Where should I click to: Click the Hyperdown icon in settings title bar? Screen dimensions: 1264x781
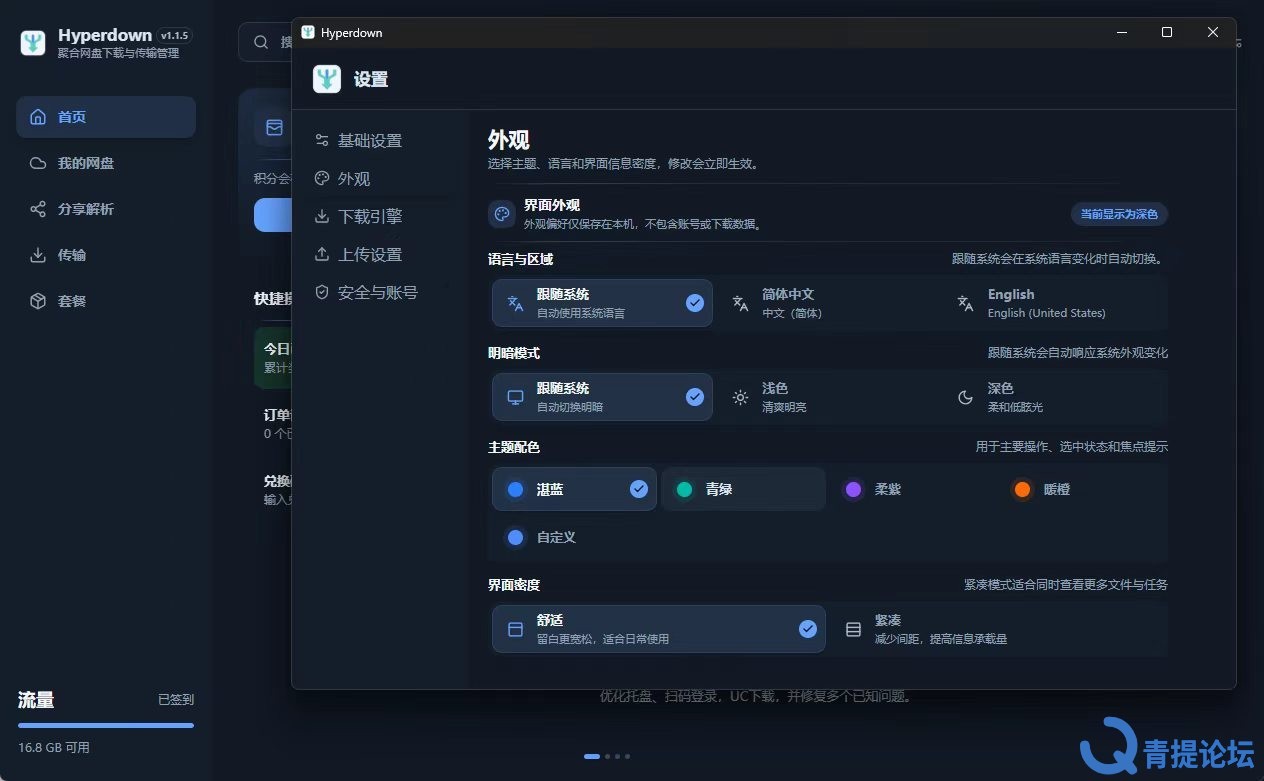[308, 33]
